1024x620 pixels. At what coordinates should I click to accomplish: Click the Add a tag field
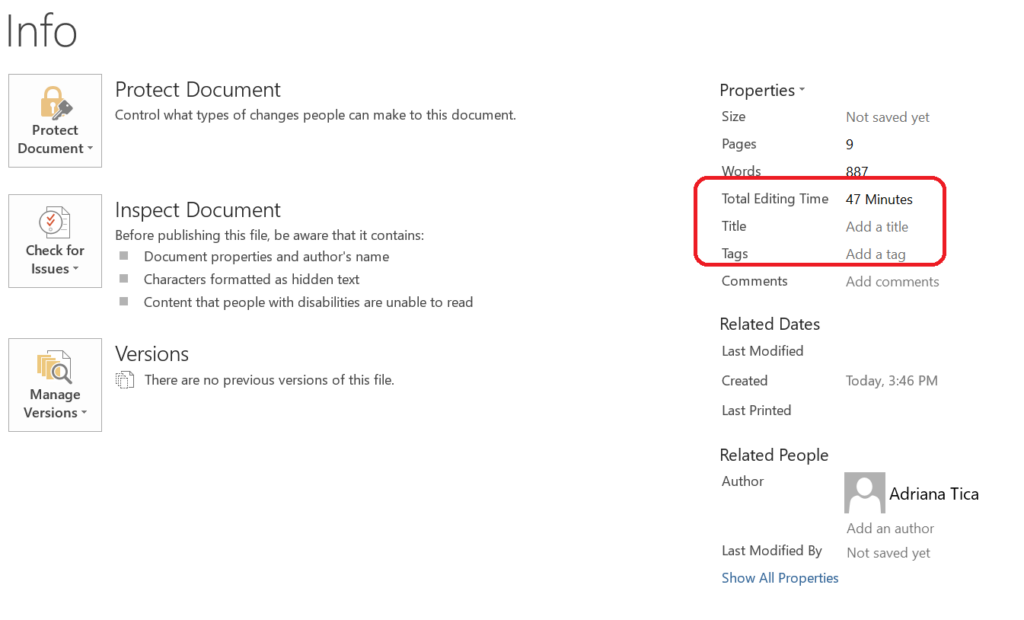coord(875,254)
